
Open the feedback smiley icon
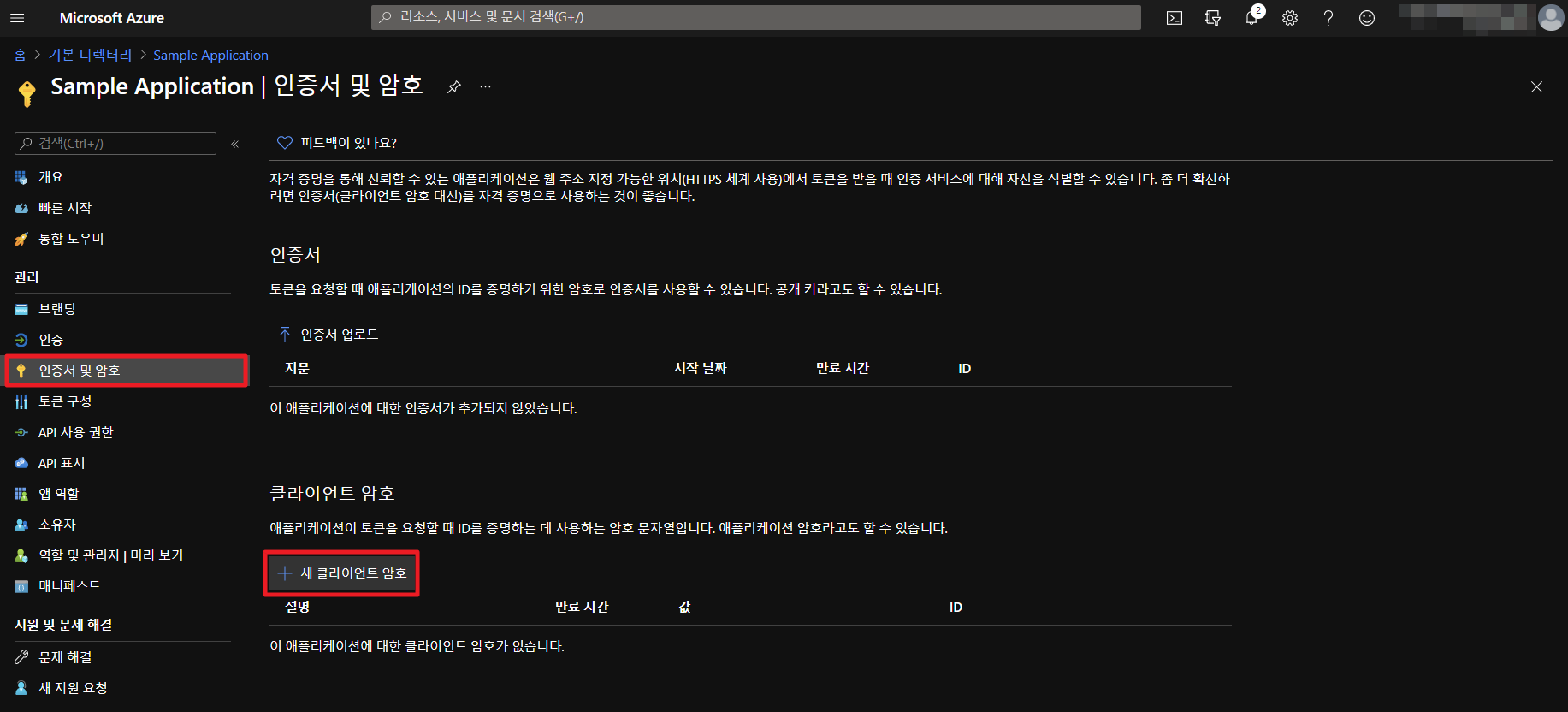coord(1366,18)
